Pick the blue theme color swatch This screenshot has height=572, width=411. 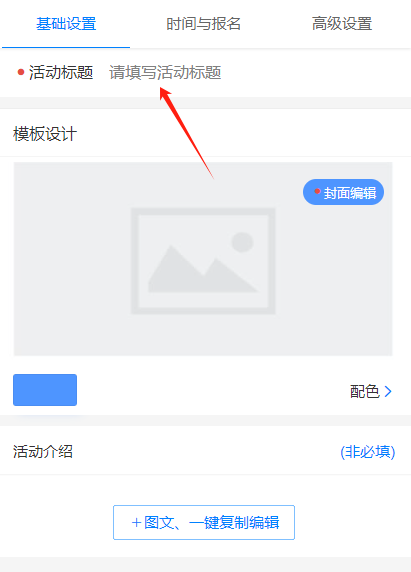pos(45,390)
